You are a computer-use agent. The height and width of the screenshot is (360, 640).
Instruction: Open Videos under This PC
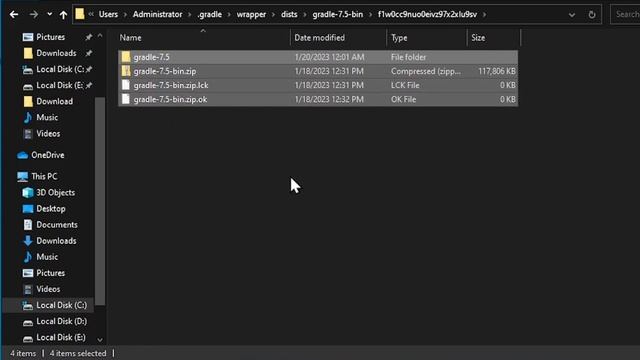48,289
